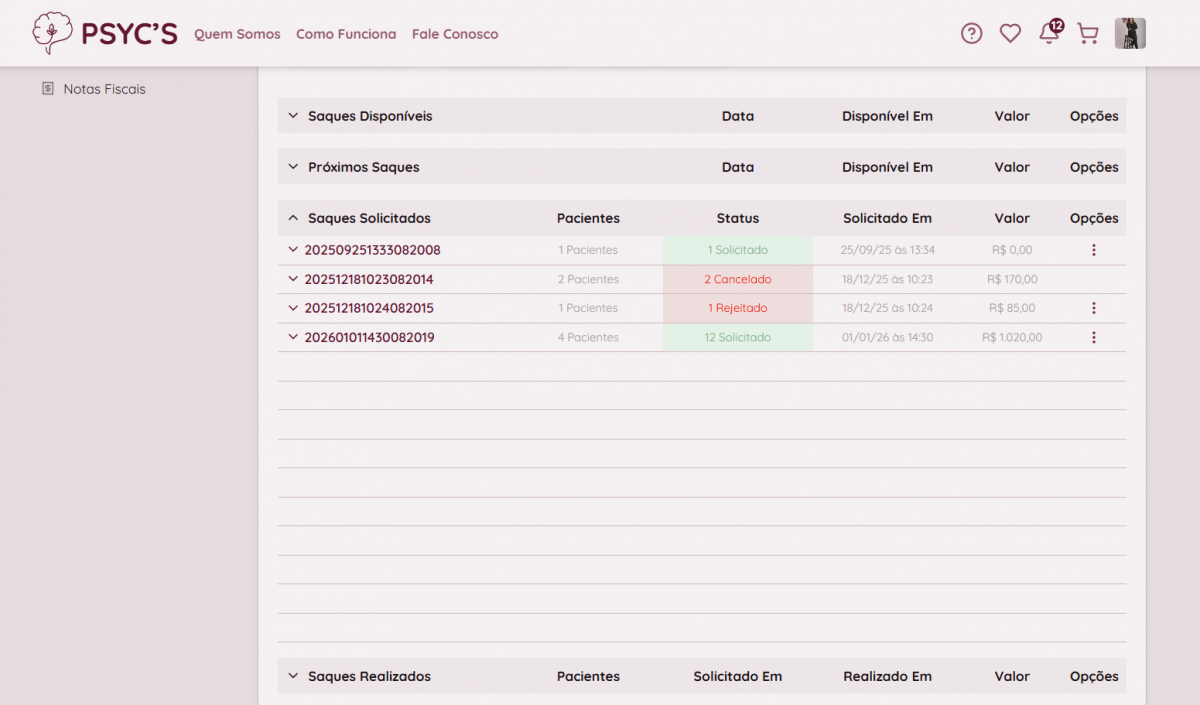Open user profile avatar
Image resolution: width=1200 pixels, height=705 pixels.
click(x=1130, y=34)
